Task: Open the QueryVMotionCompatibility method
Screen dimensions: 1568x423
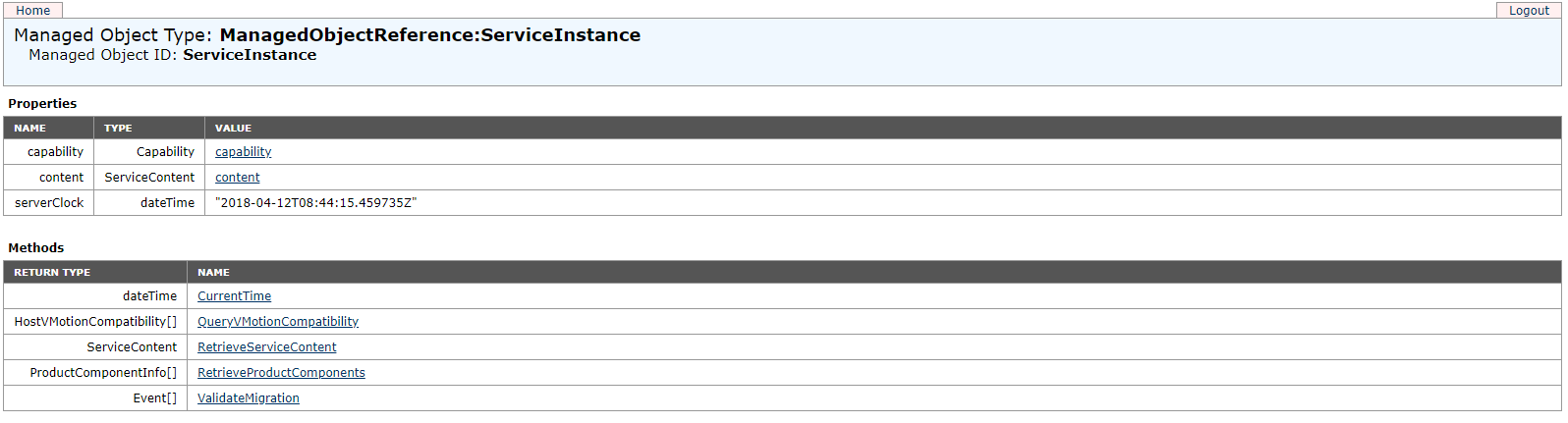Action: pos(278,322)
